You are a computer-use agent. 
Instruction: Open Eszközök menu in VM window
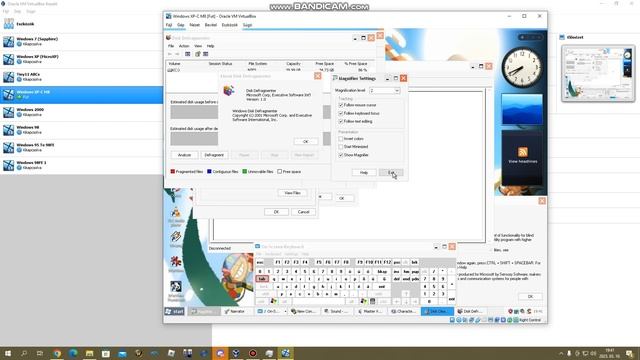(x=229, y=25)
